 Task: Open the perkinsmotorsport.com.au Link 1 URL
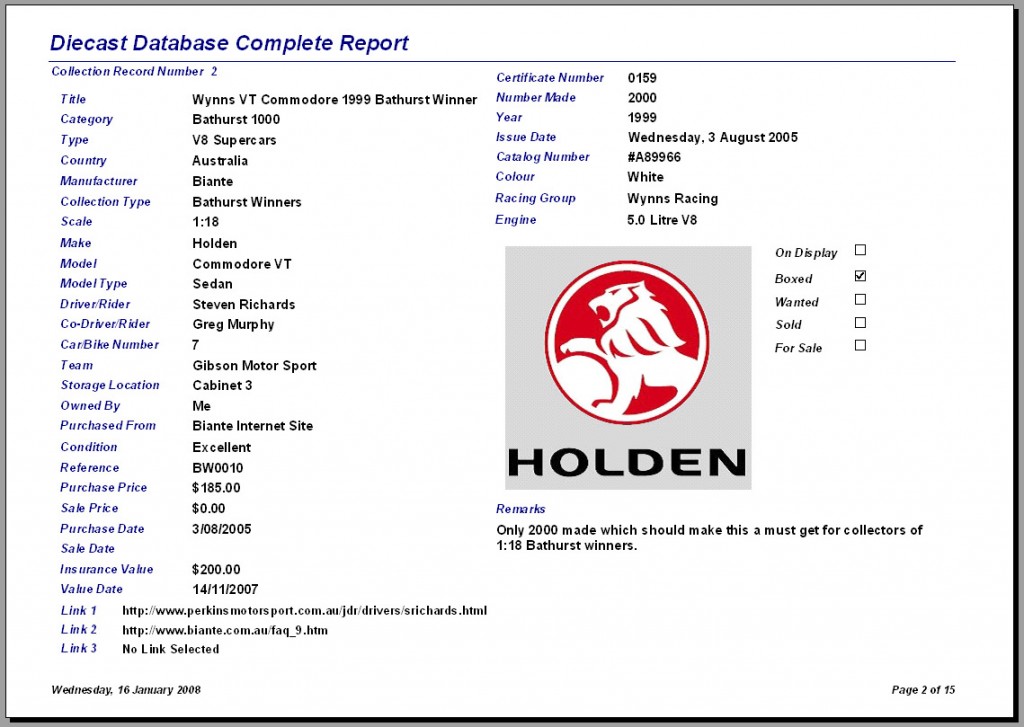[304, 611]
